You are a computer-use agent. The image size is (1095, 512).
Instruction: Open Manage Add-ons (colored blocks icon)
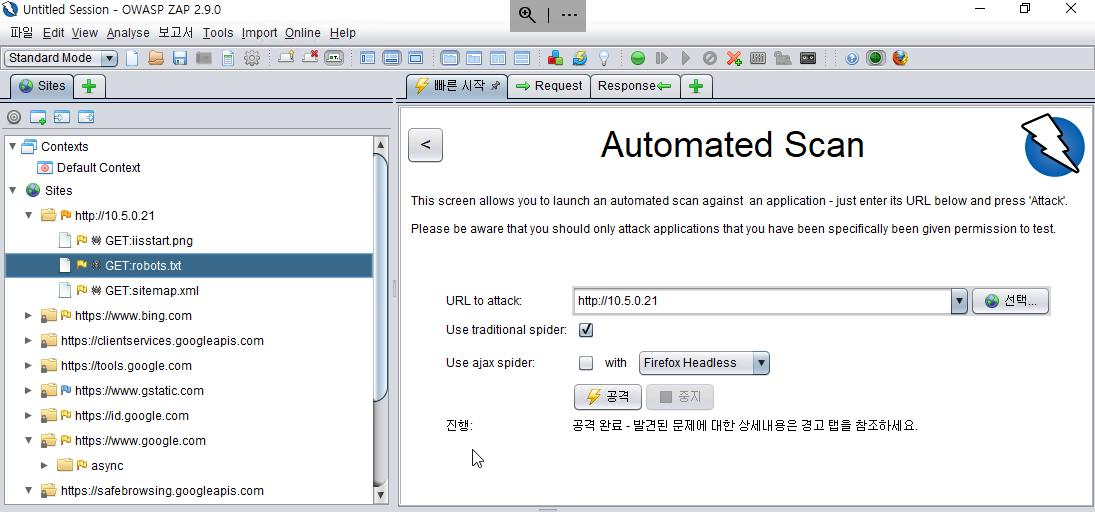coord(555,59)
